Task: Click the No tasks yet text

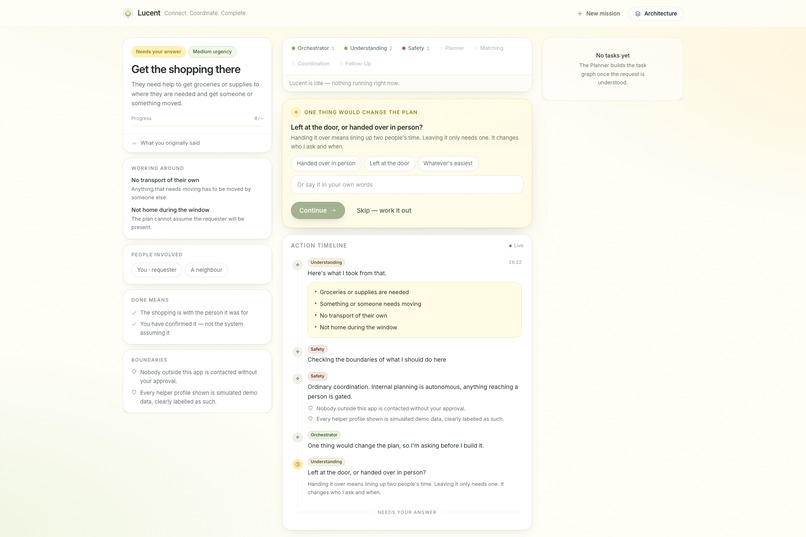Action: pyautogui.click(x=613, y=55)
